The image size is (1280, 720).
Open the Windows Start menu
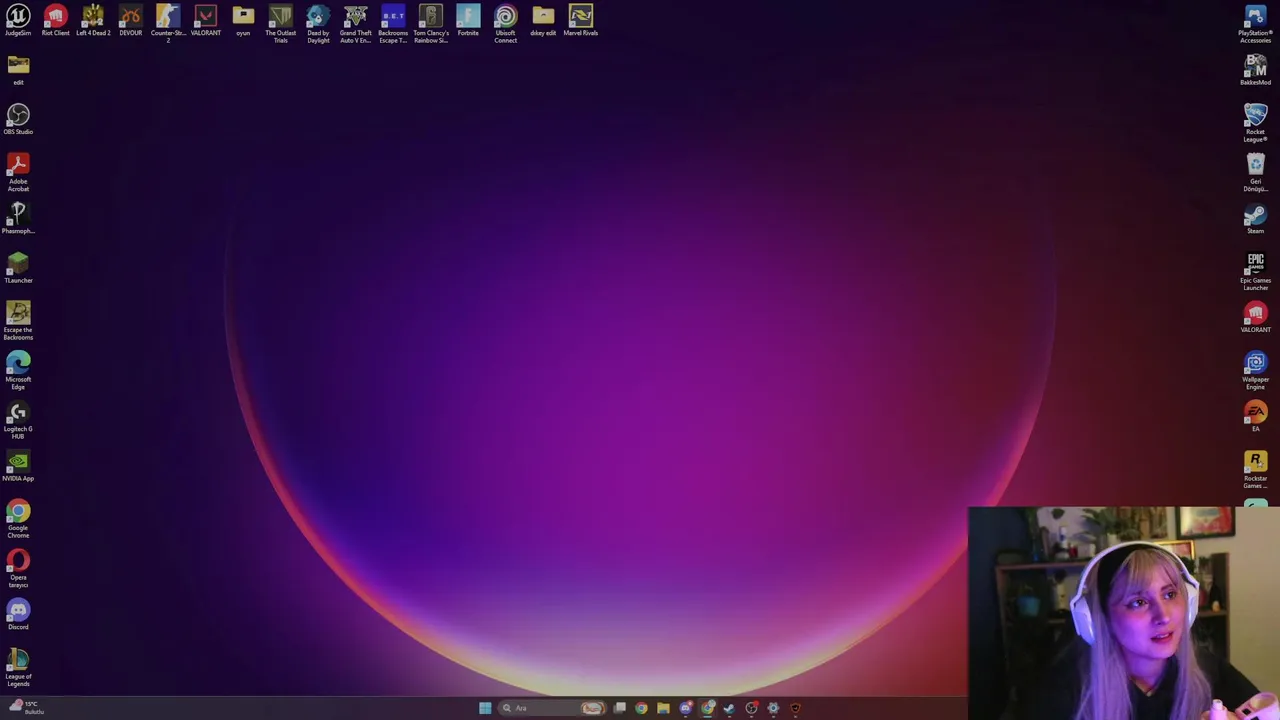point(485,708)
